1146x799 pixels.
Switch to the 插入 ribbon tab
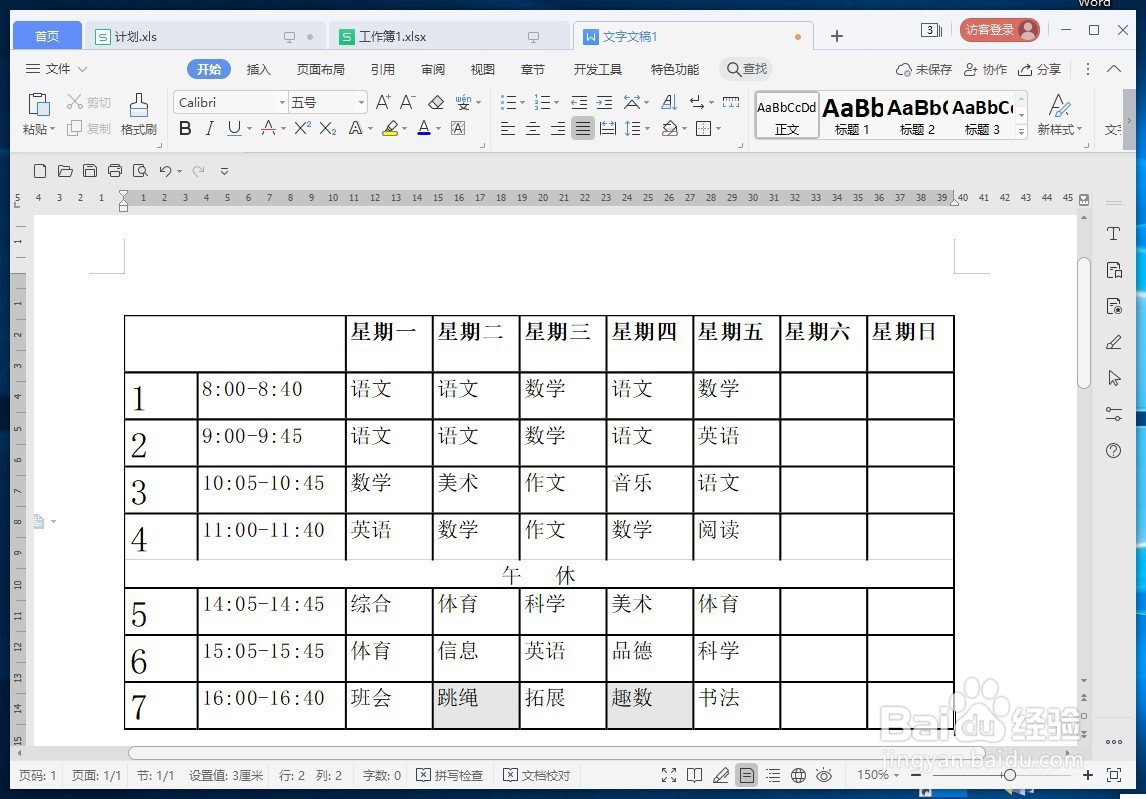click(x=259, y=69)
